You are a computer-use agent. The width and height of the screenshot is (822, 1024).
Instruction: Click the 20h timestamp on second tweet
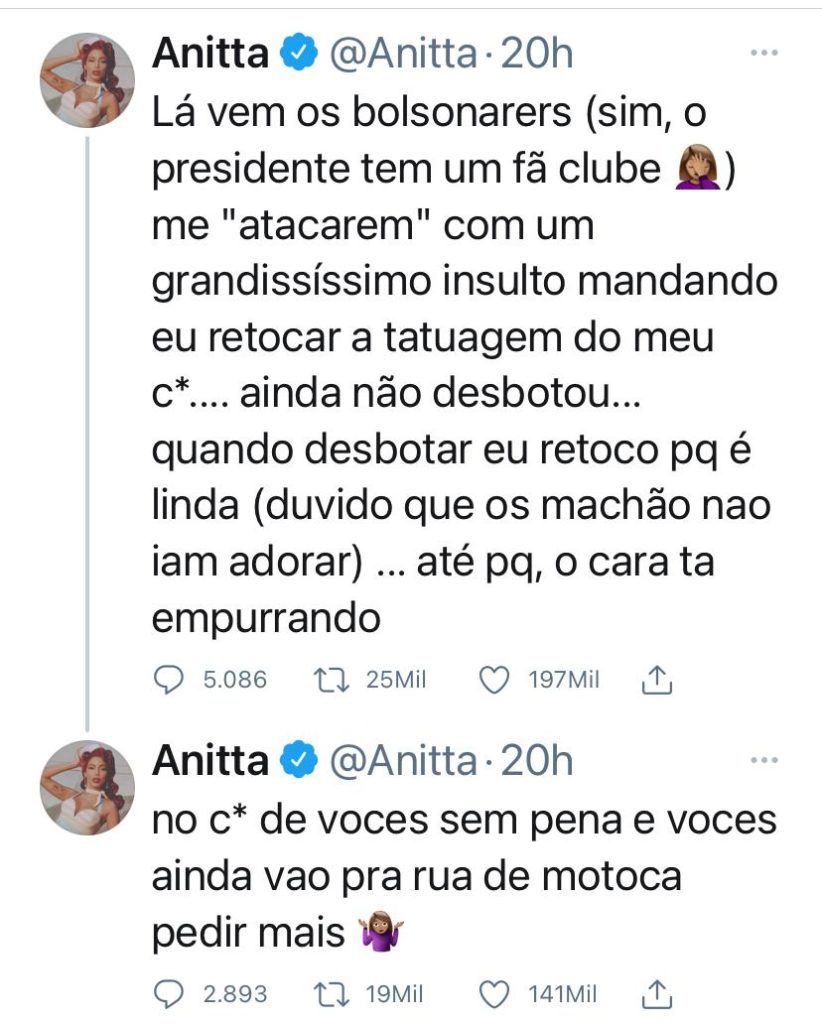click(x=536, y=761)
